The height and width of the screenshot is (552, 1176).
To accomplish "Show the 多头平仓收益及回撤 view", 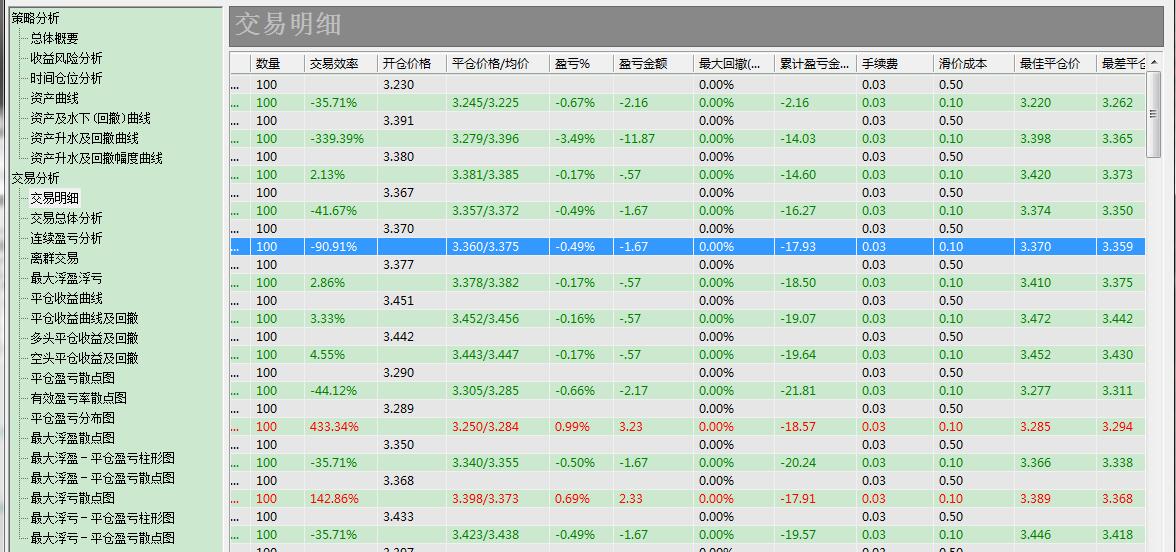I will (84, 338).
